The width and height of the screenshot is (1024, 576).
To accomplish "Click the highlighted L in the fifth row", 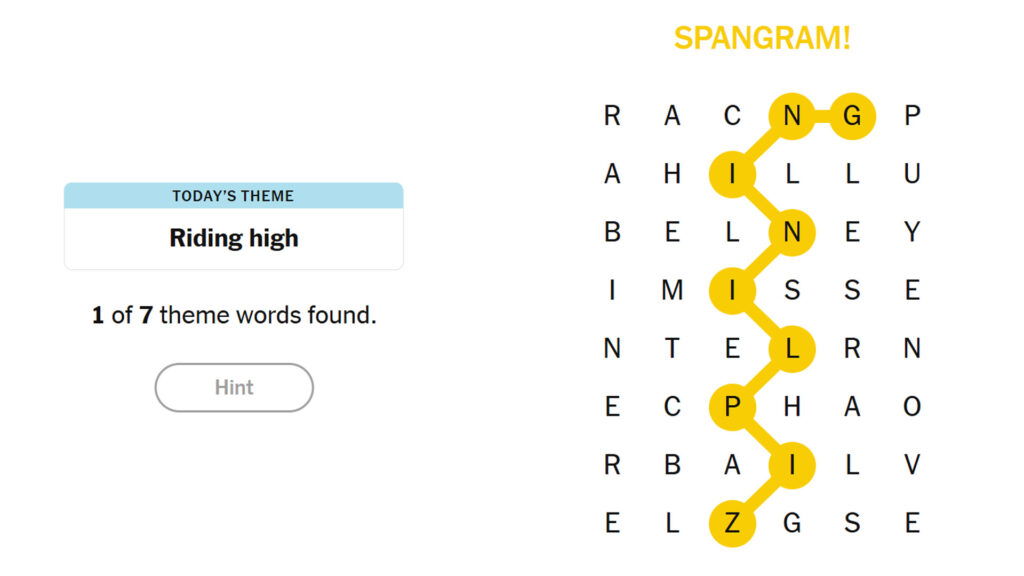I will tap(793, 348).
